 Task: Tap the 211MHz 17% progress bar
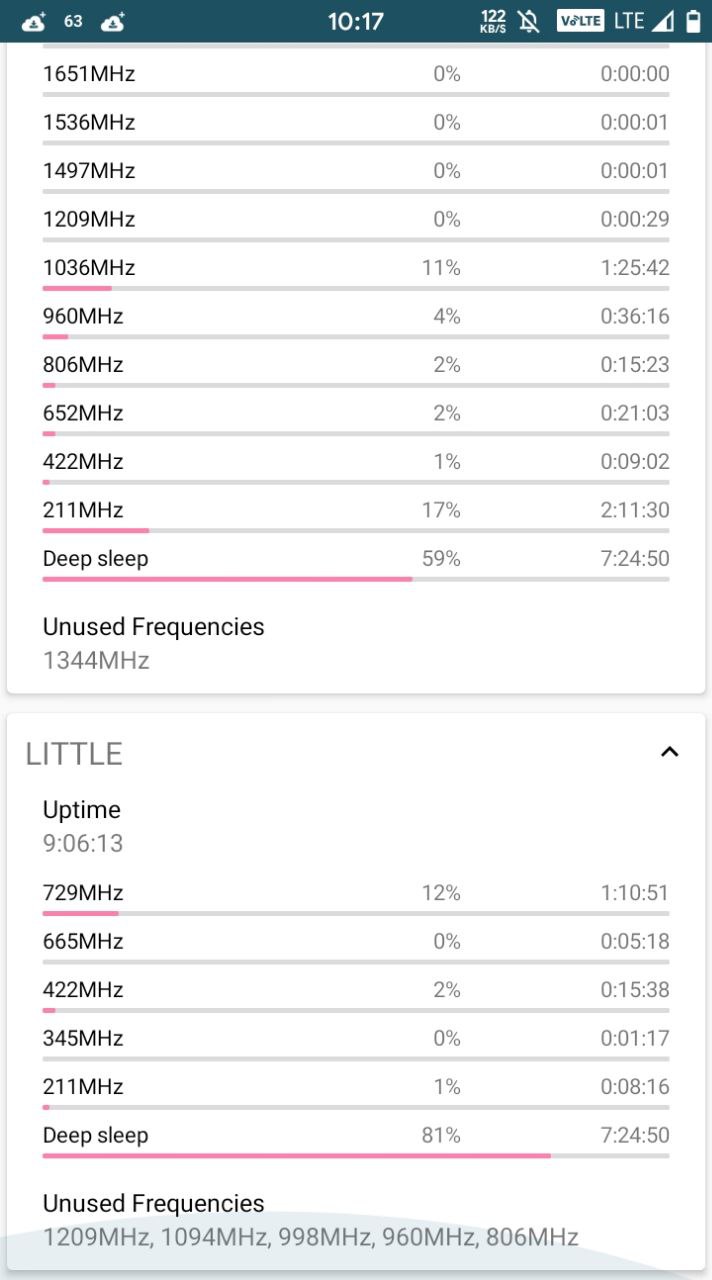356,530
